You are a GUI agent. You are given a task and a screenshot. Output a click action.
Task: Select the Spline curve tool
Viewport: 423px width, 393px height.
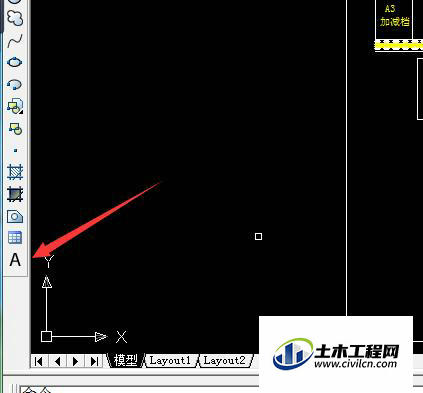click(x=15, y=40)
